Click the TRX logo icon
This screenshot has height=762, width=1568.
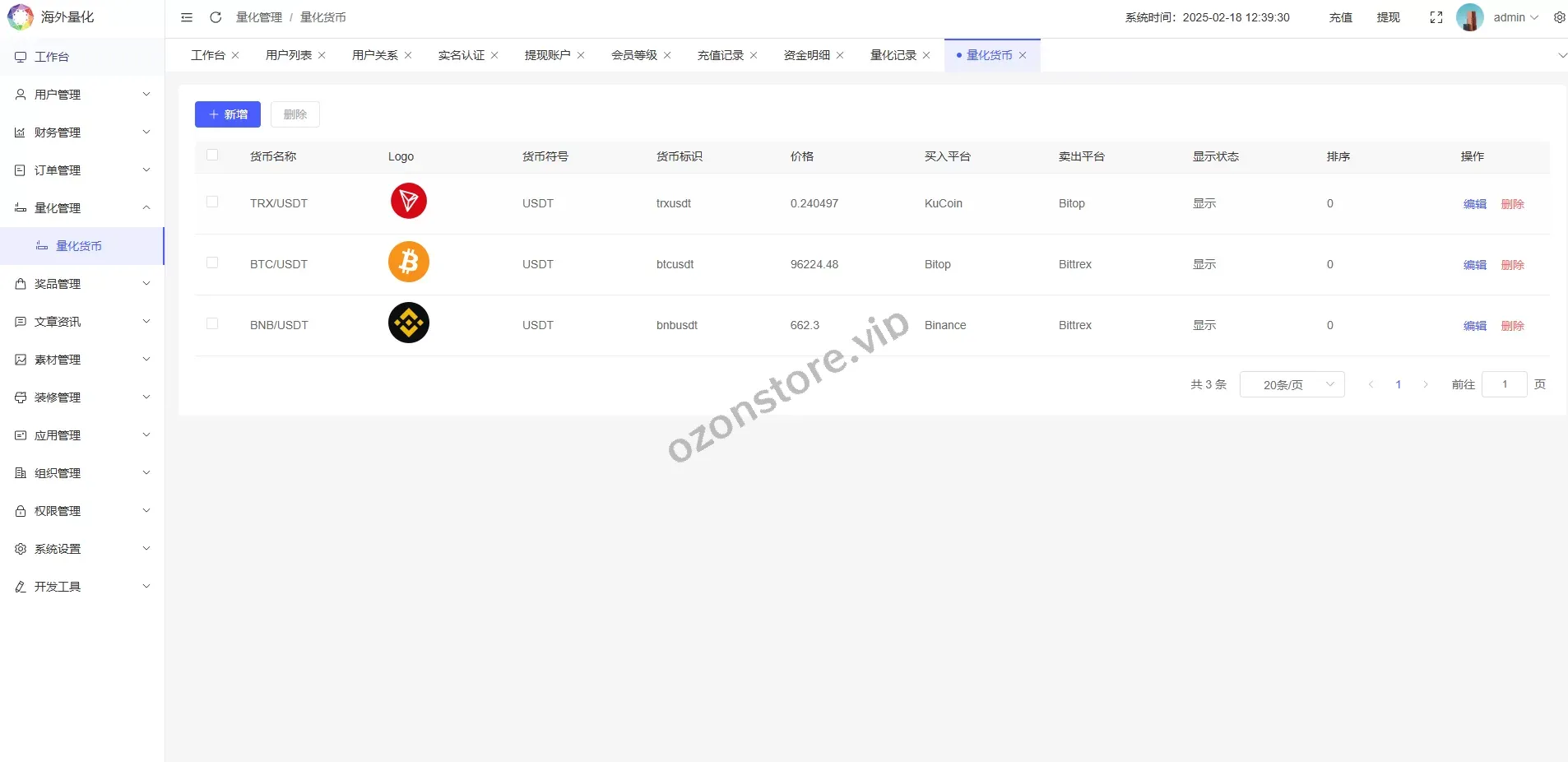409,202
